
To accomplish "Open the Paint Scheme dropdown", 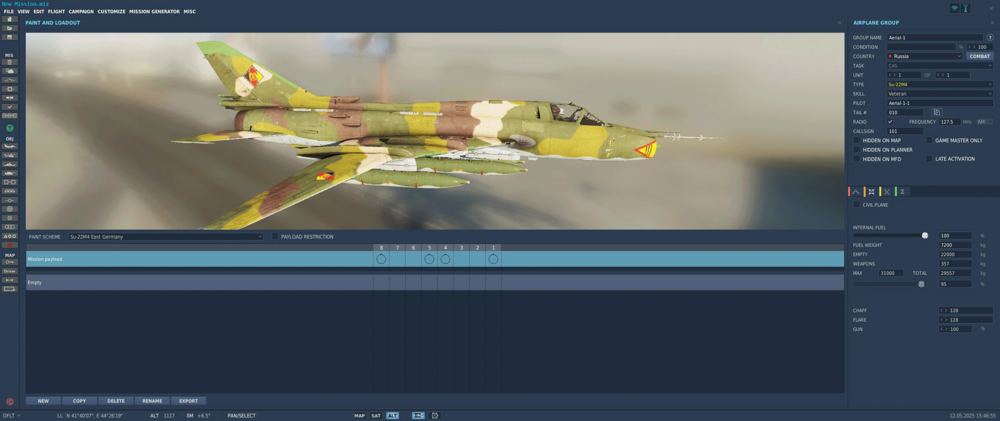I will [x=166, y=237].
